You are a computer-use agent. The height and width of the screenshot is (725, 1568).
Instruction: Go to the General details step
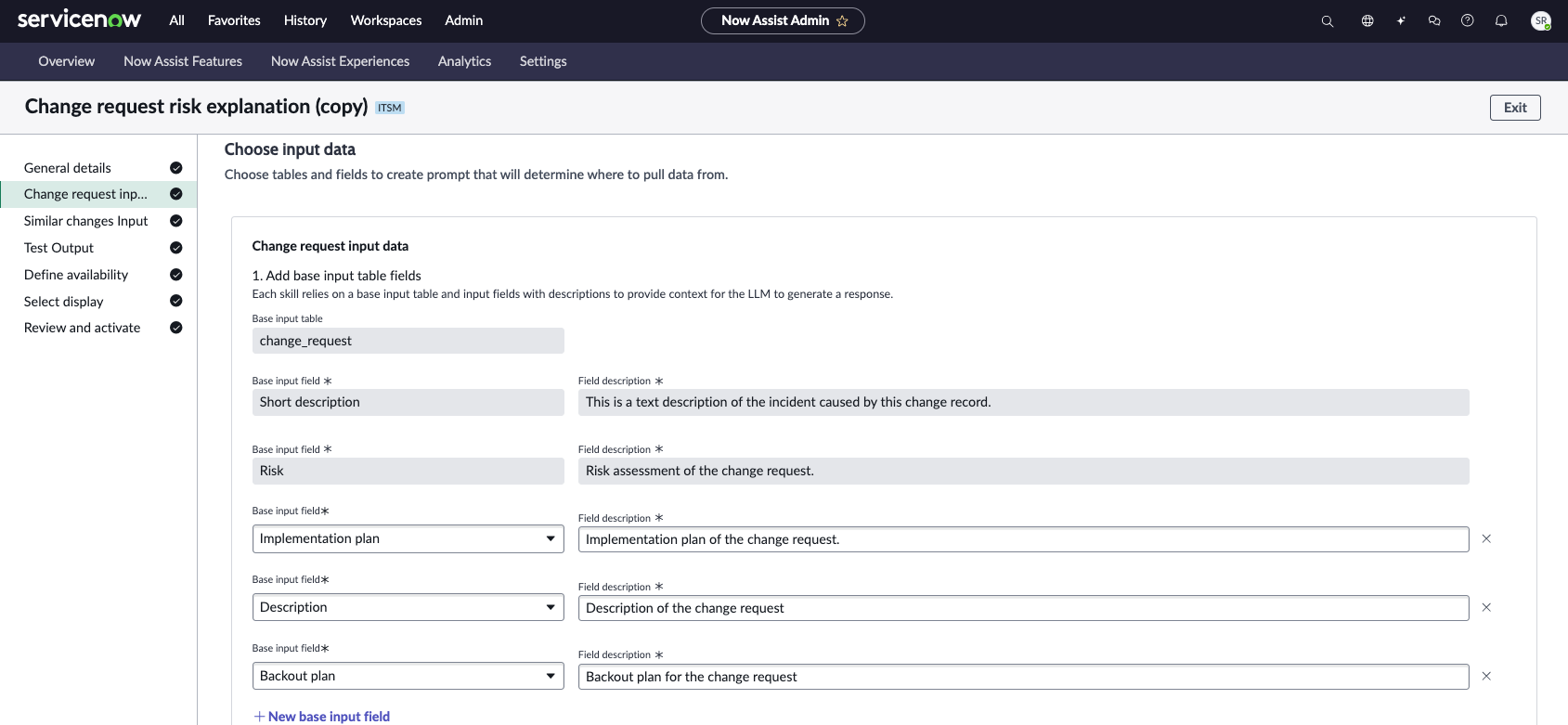click(x=98, y=168)
